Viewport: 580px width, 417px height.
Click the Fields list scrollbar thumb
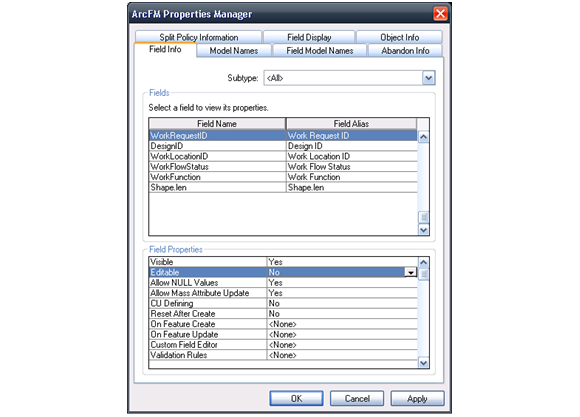click(424, 217)
